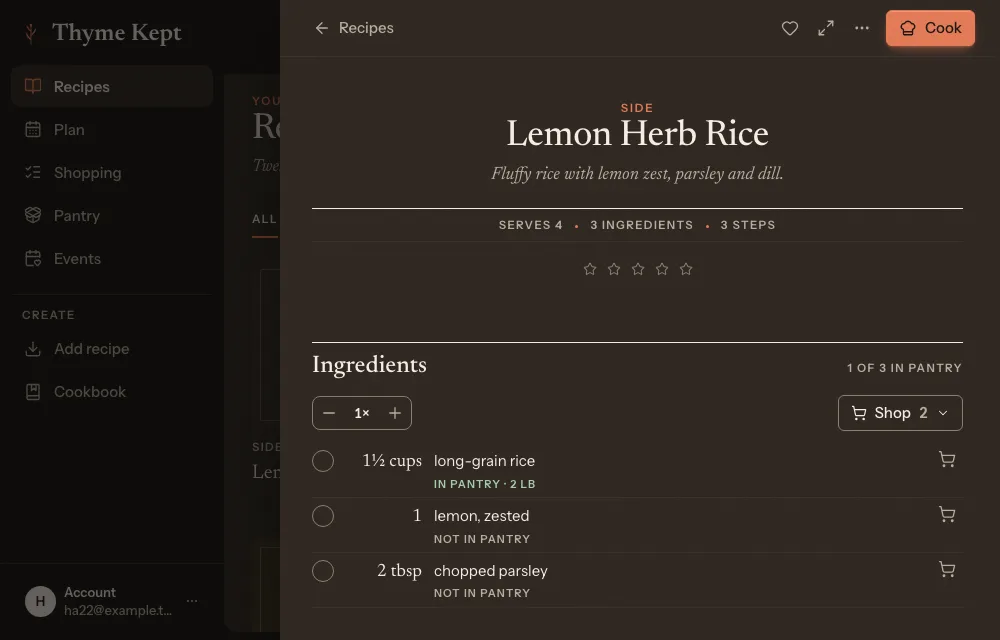Click the "3 STEPS" label
The height and width of the screenshot is (640, 1000).
748,225
